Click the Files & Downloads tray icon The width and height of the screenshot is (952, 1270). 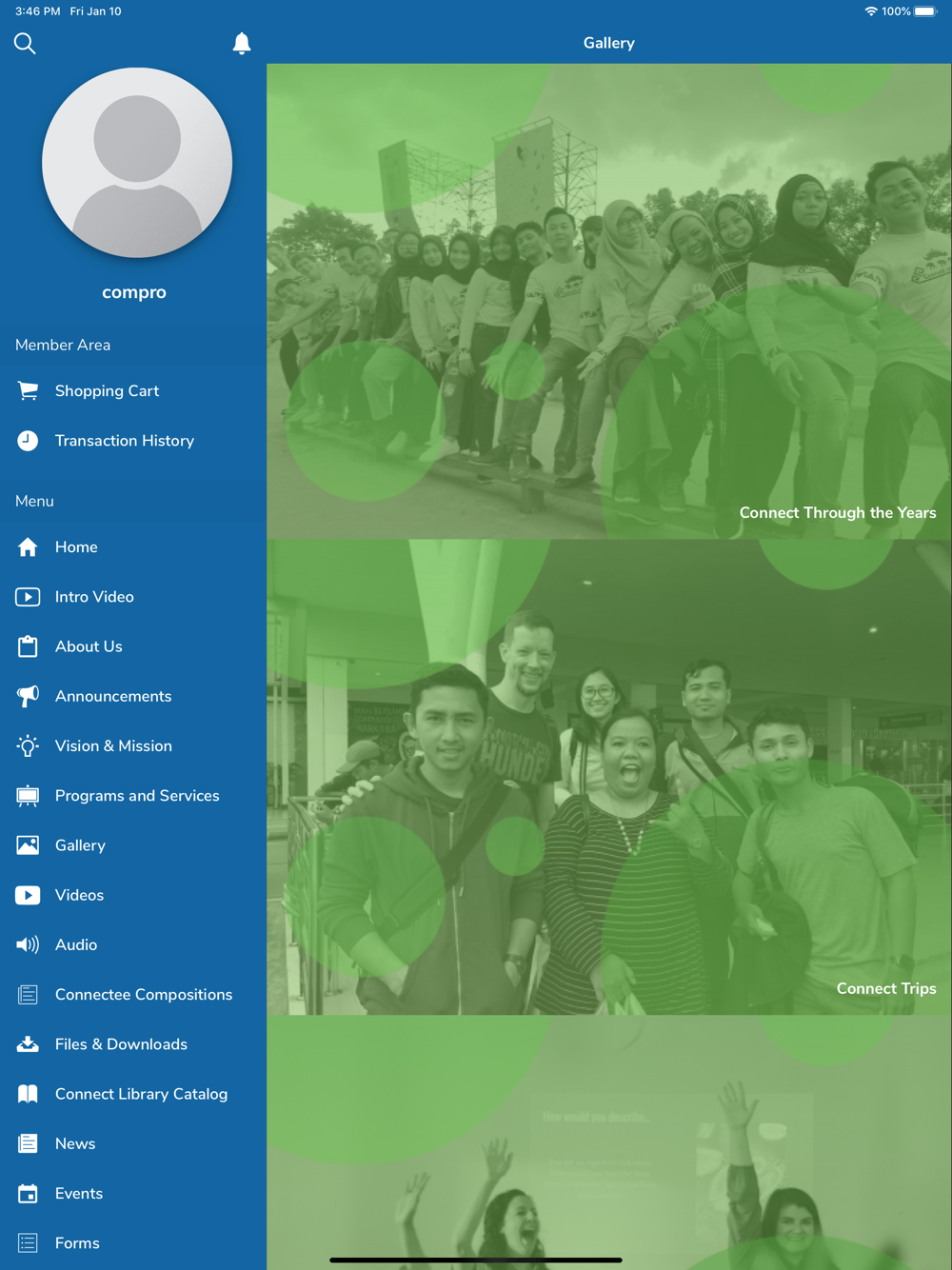click(x=28, y=1044)
